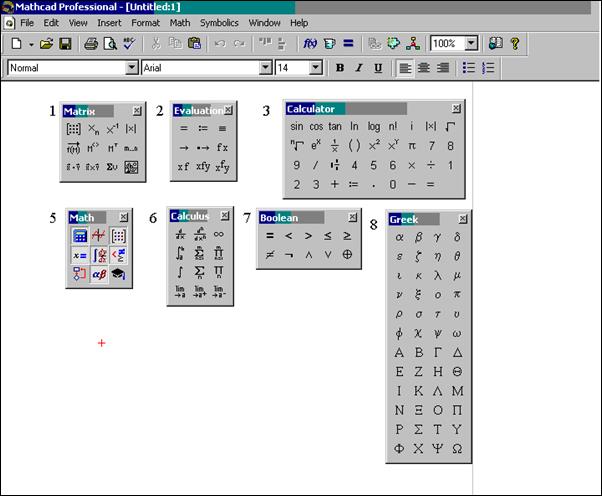Toggle Italic formatting
The width and height of the screenshot is (602, 496).
(x=359, y=68)
